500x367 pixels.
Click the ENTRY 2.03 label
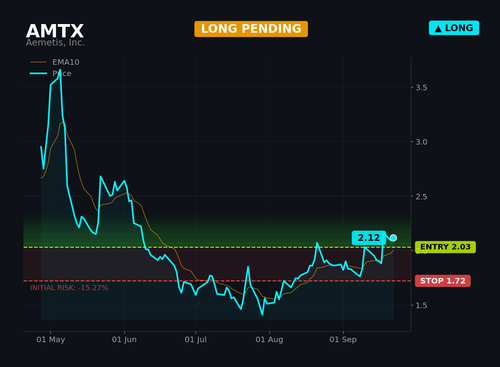tap(445, 247)
